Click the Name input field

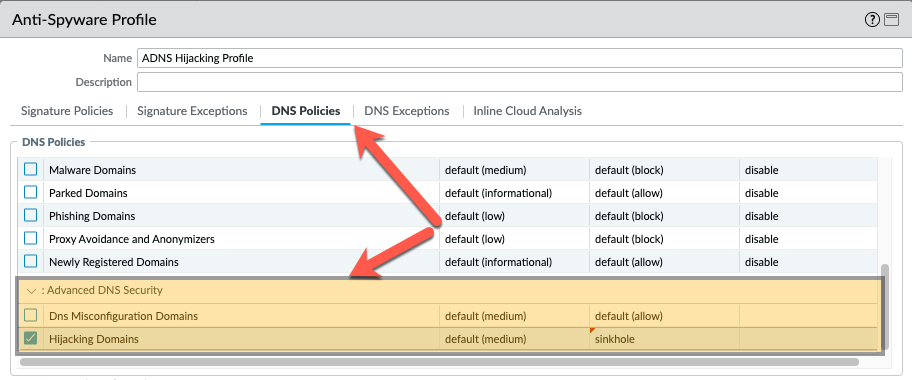coord(519,58)
